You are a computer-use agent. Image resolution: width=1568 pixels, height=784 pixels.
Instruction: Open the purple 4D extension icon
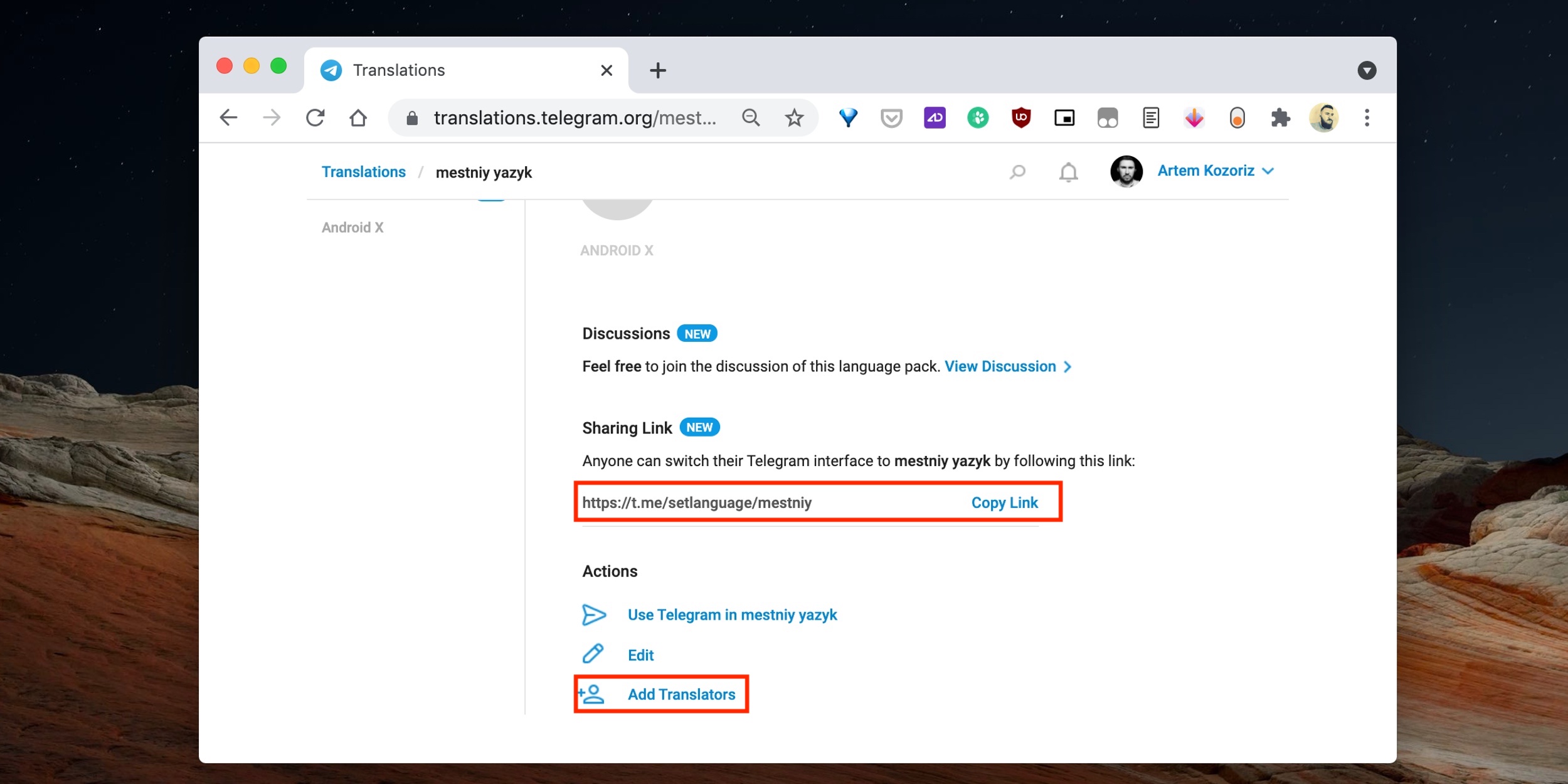coord(935,117)
